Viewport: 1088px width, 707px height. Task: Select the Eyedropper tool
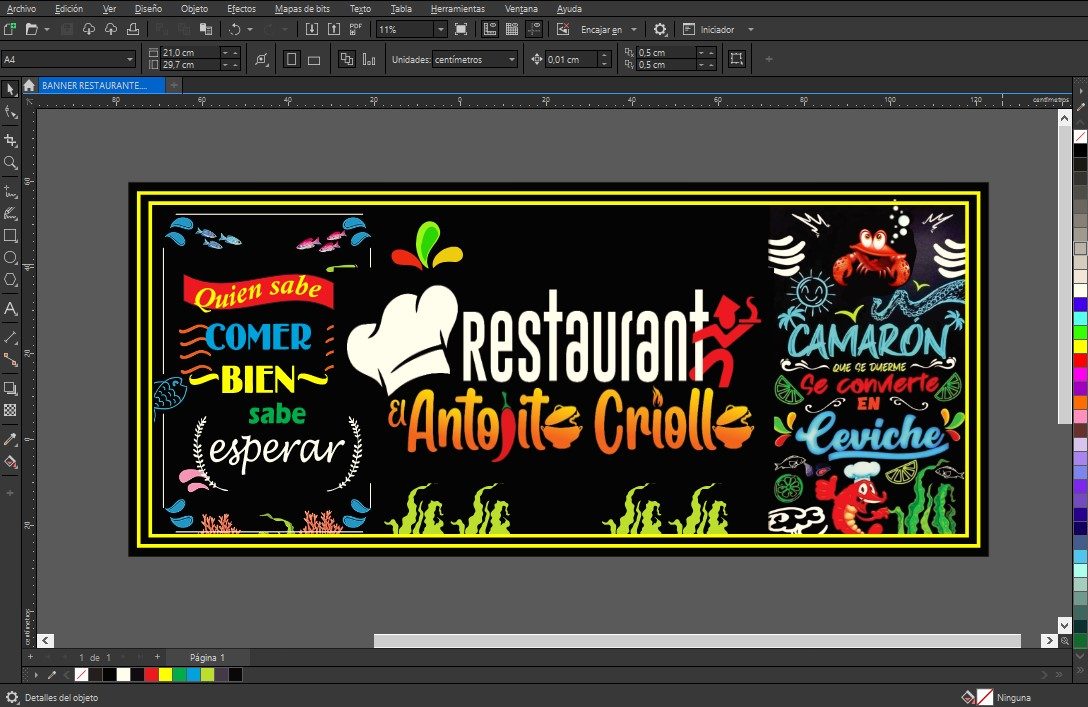11,439
